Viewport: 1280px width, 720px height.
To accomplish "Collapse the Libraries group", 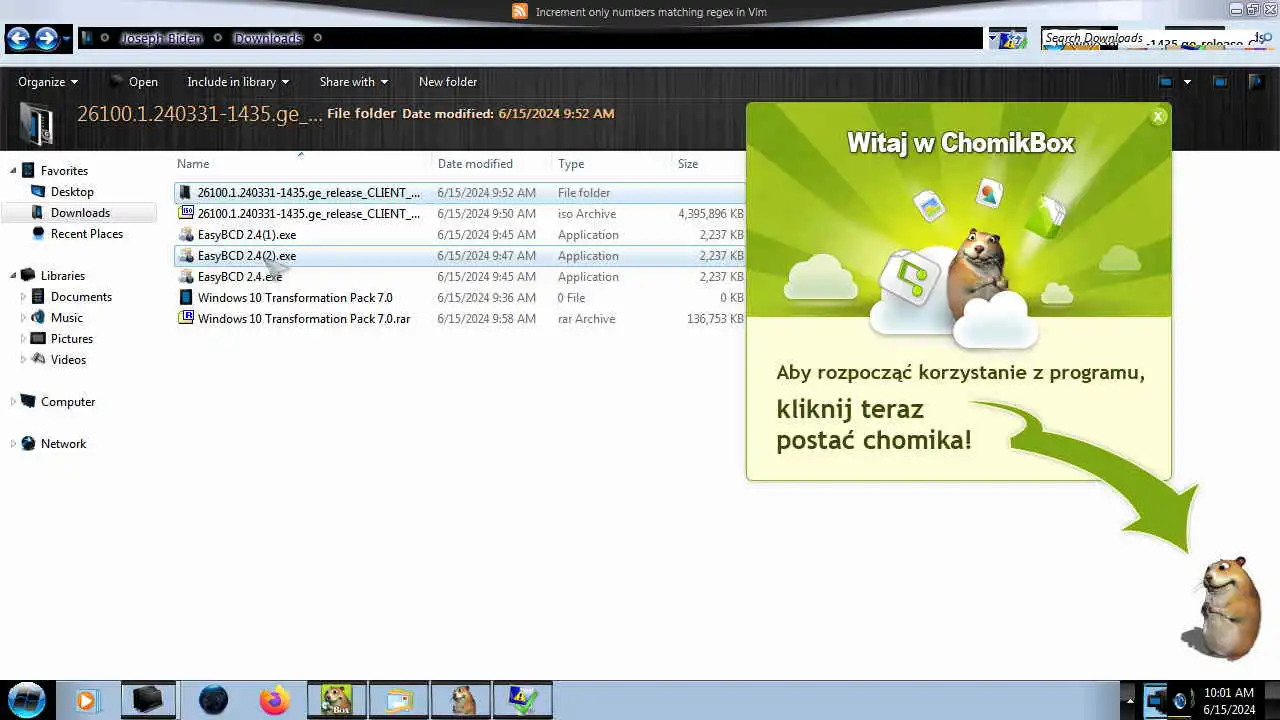I will click(13, 276).
